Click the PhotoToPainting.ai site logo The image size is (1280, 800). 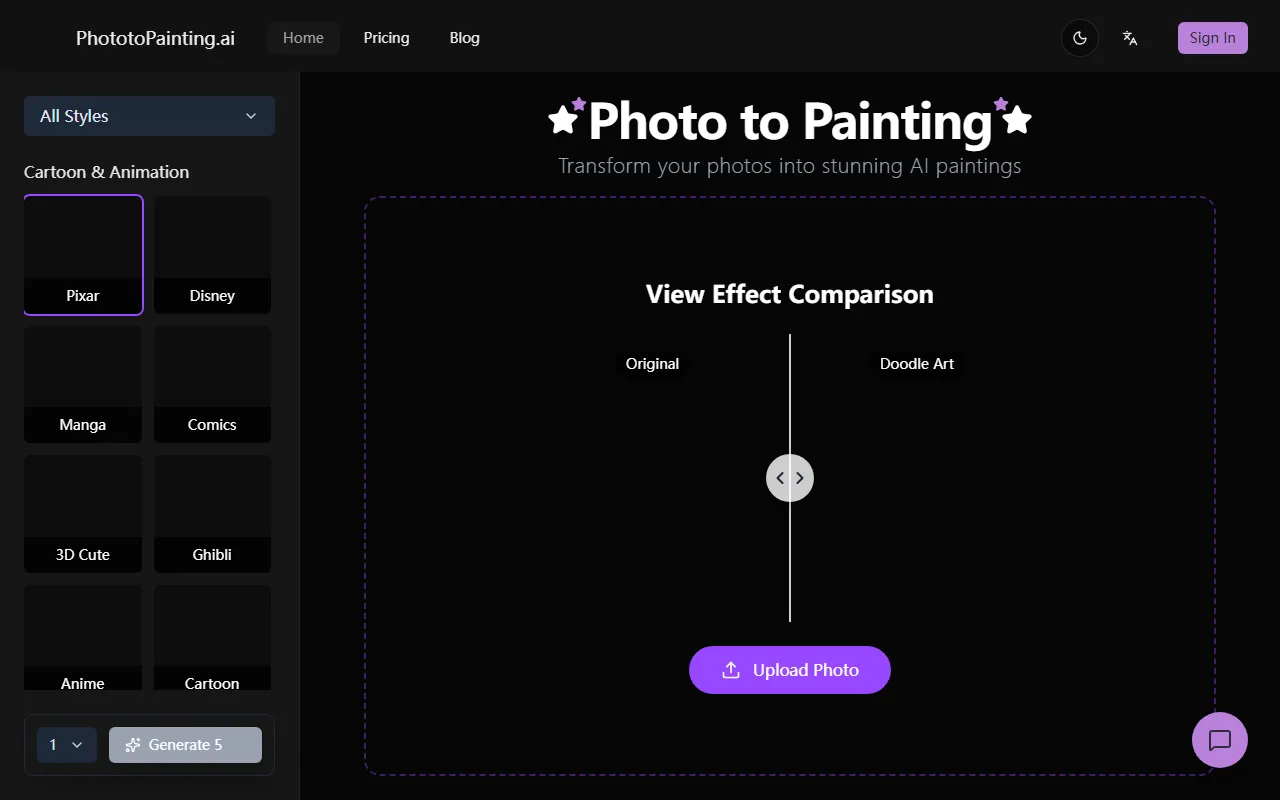[155, 38]
